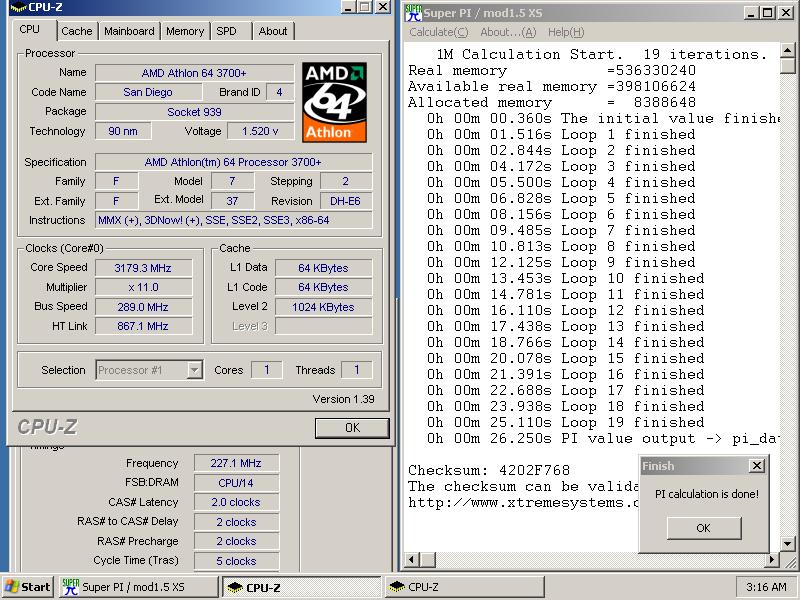Click the Cores value box
The height and width of the screenshot is (600, 800).
pyautogui.click(x=266, y=370)
